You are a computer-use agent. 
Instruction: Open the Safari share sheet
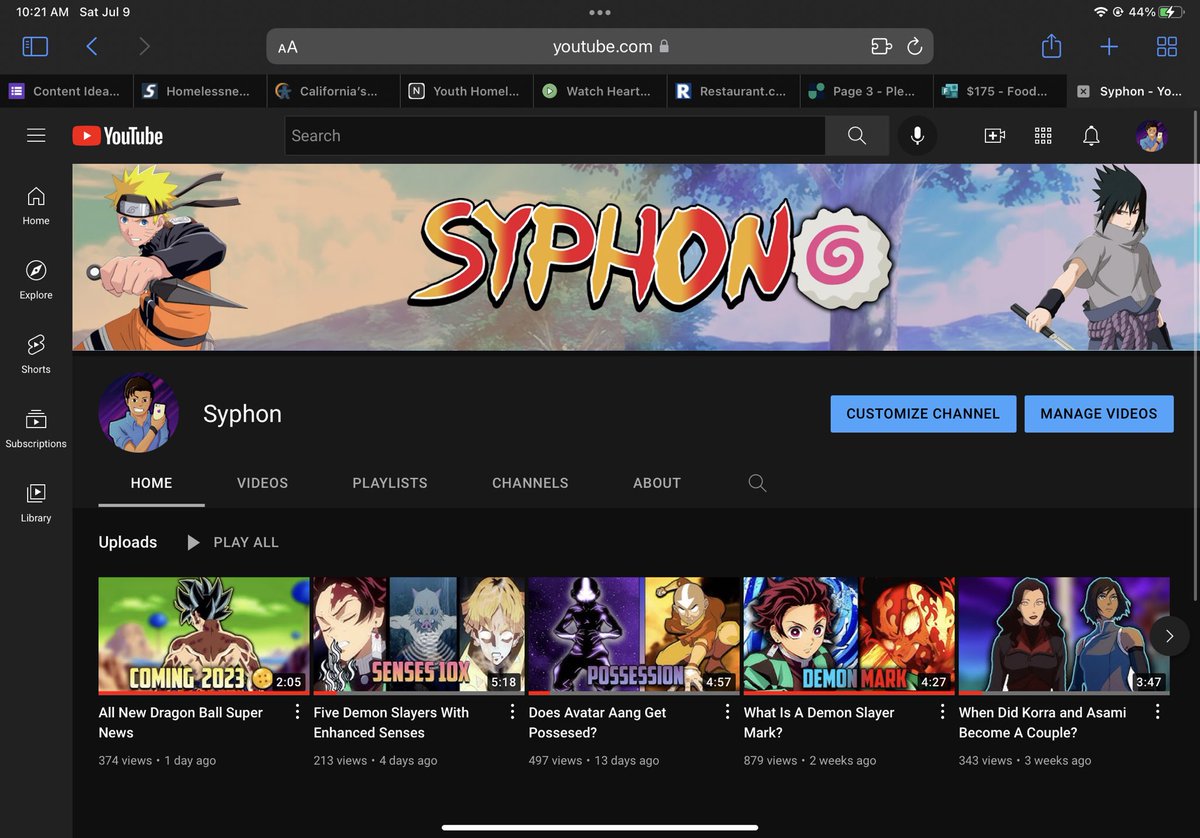pyautogui.click(x=1051, y=45)
